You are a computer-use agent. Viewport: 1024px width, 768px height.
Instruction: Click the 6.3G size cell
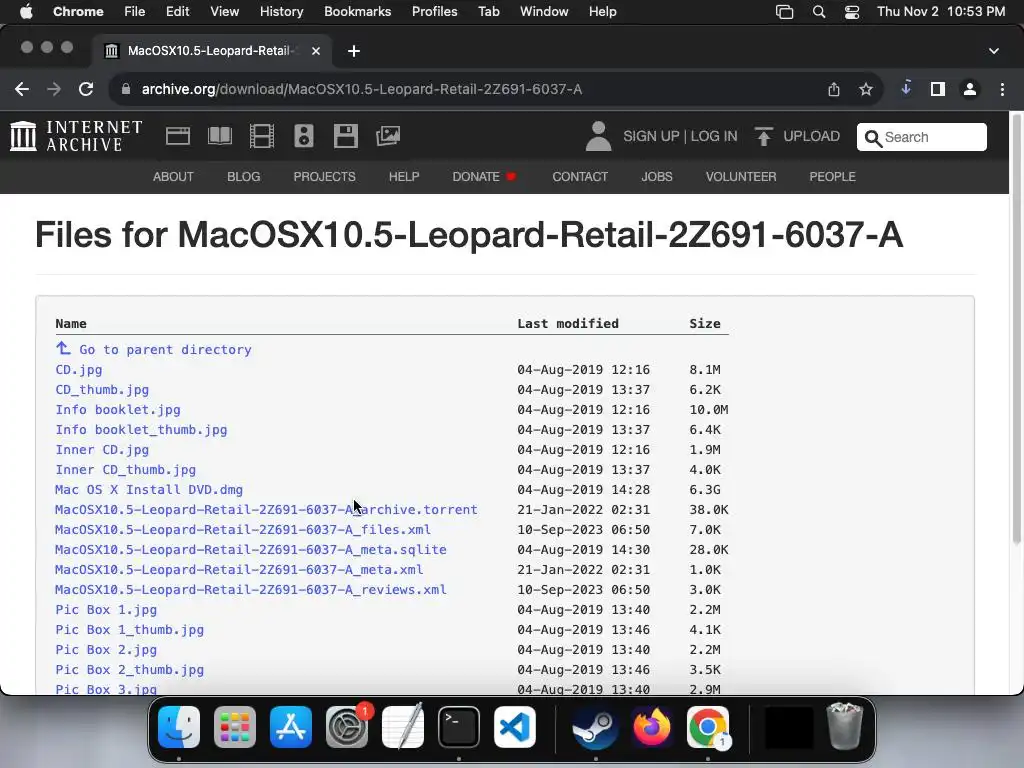pyautogui.click(x=703, y=490)
